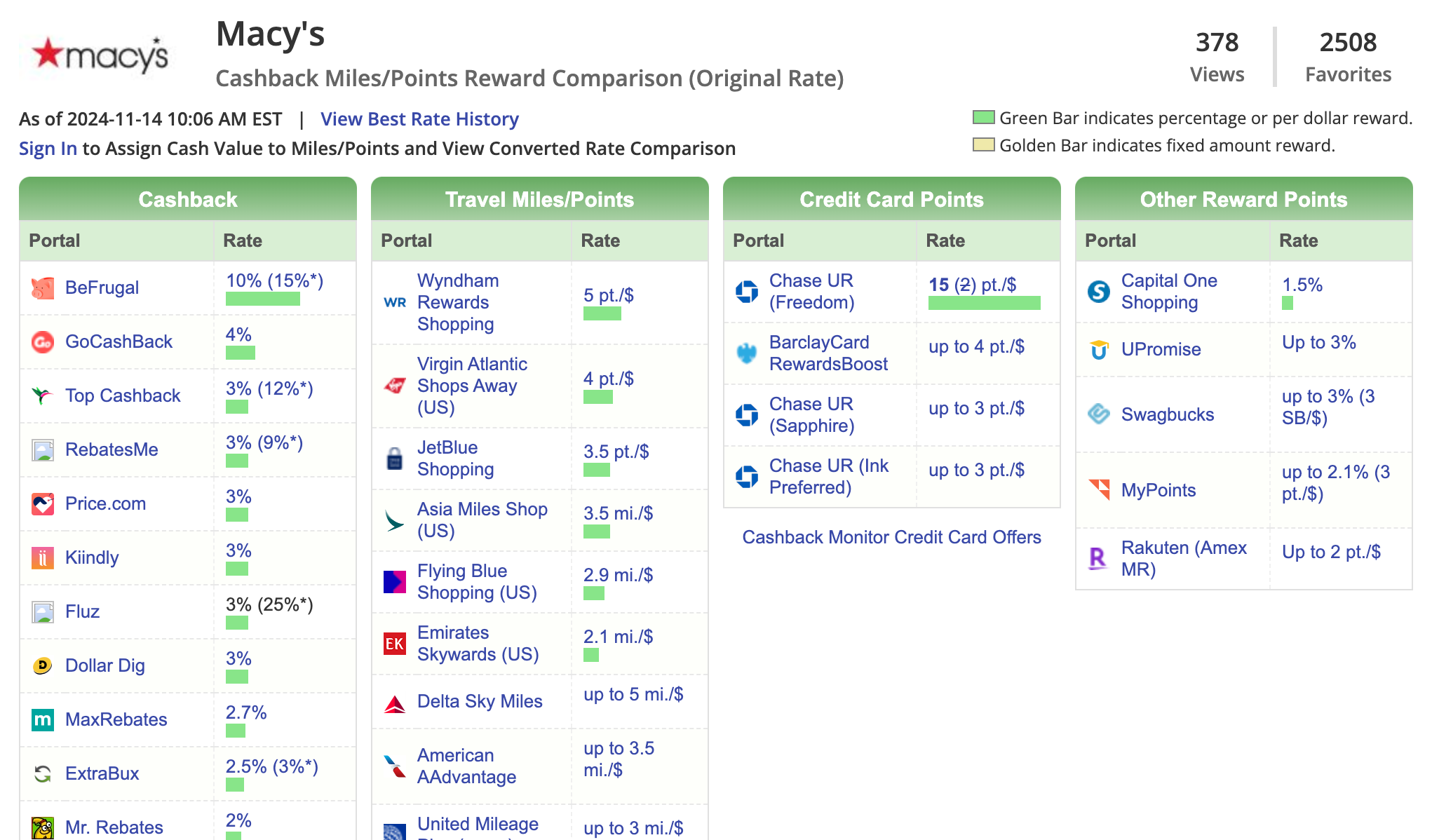Click the Virgin Atlantic red logo icon
Image resolution: width=1432 pixels, height=840 pixels.
click(395, 386)
